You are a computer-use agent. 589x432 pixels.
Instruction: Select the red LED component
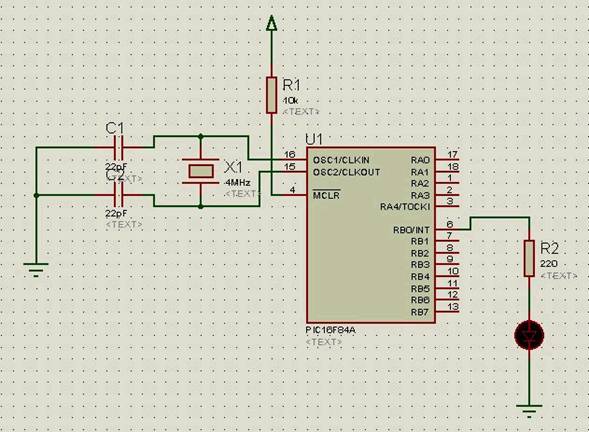click(529, 335)
